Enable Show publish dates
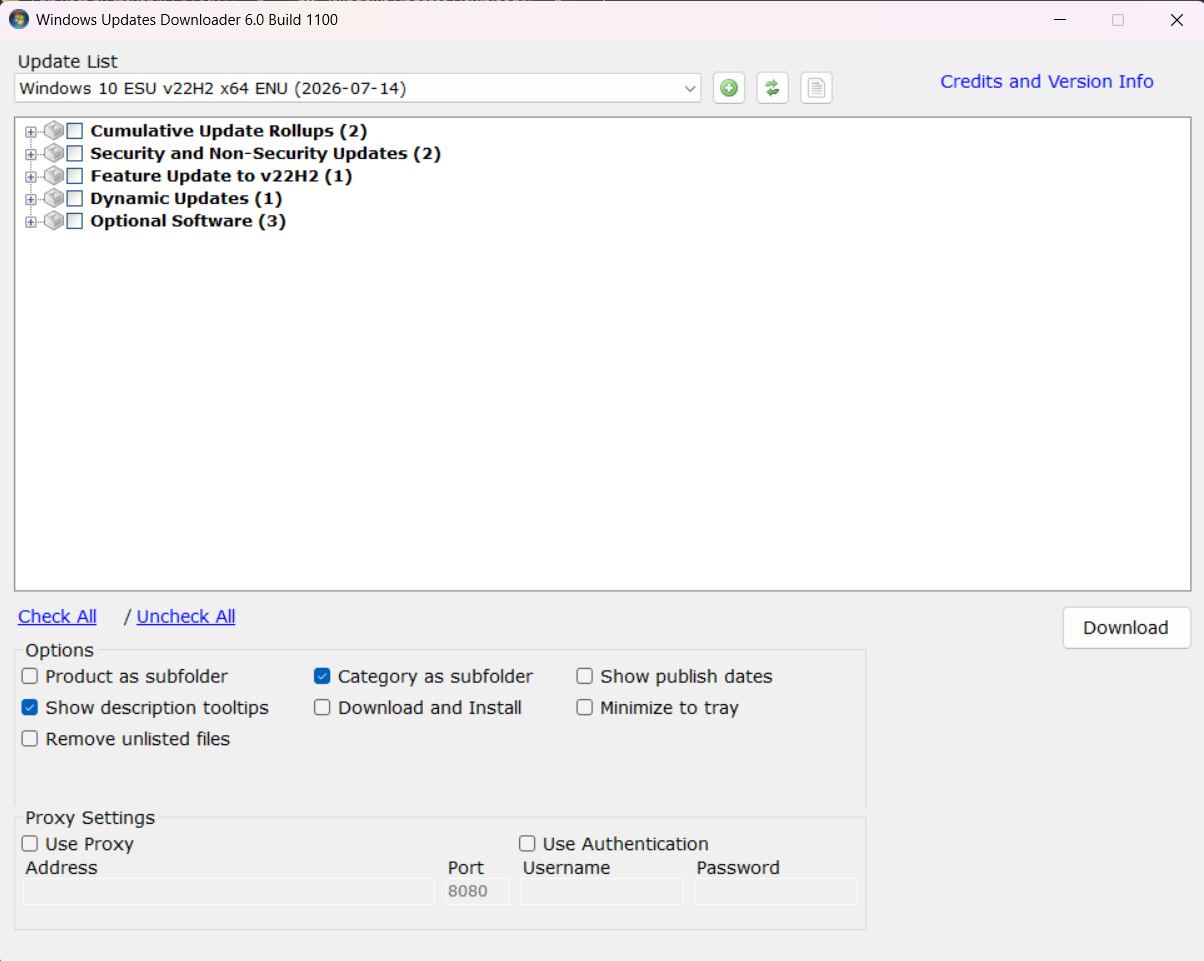The height and width of the screenshot is (961, 1204). tap(585, 676)
